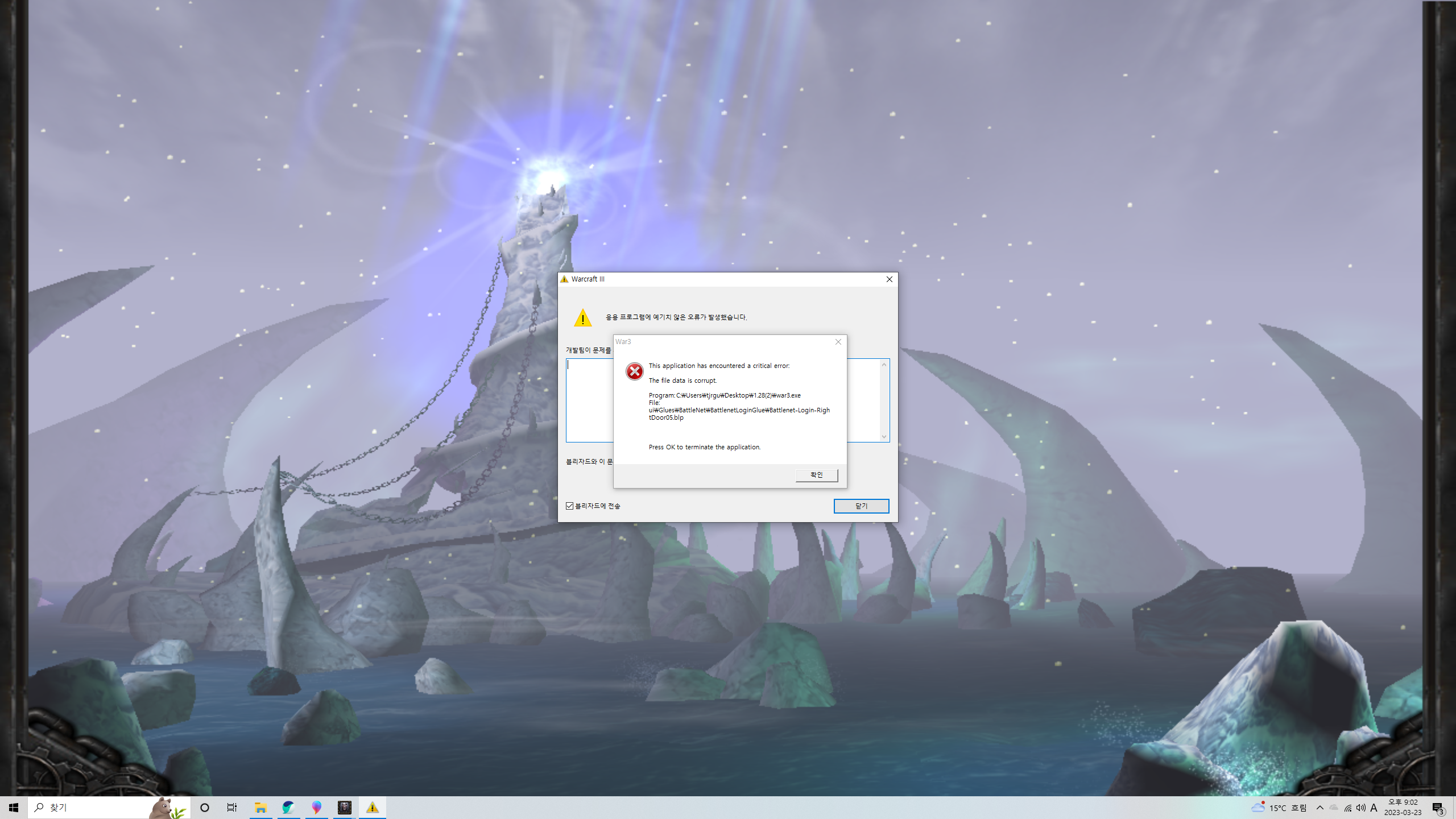The height and width of the screenshot is (819, 1456).
Task: Switch to the Warcraft III game taskbar icon
Action: (x=345, y=808)
